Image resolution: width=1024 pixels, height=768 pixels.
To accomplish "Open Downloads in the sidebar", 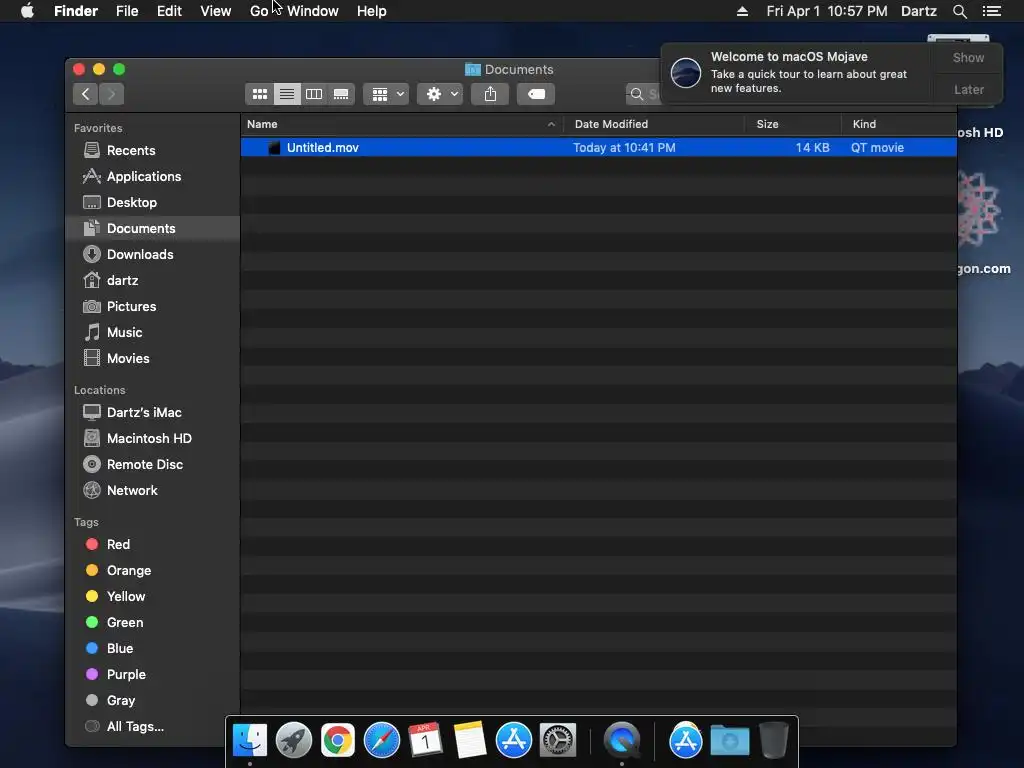I will (x=153, y=255).
